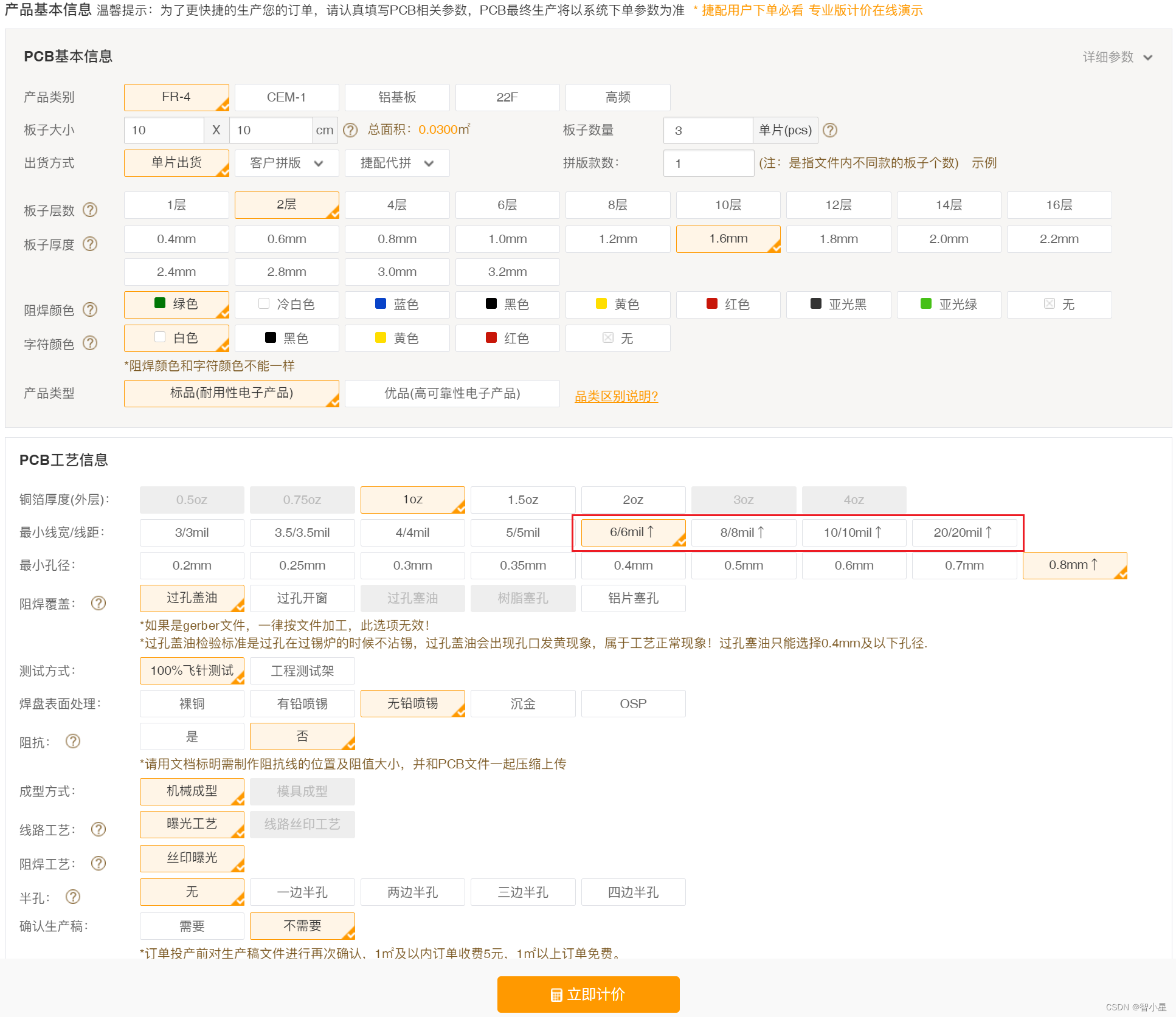
Task: Open the 品类区别说明 link
Action: click(616, 396)
